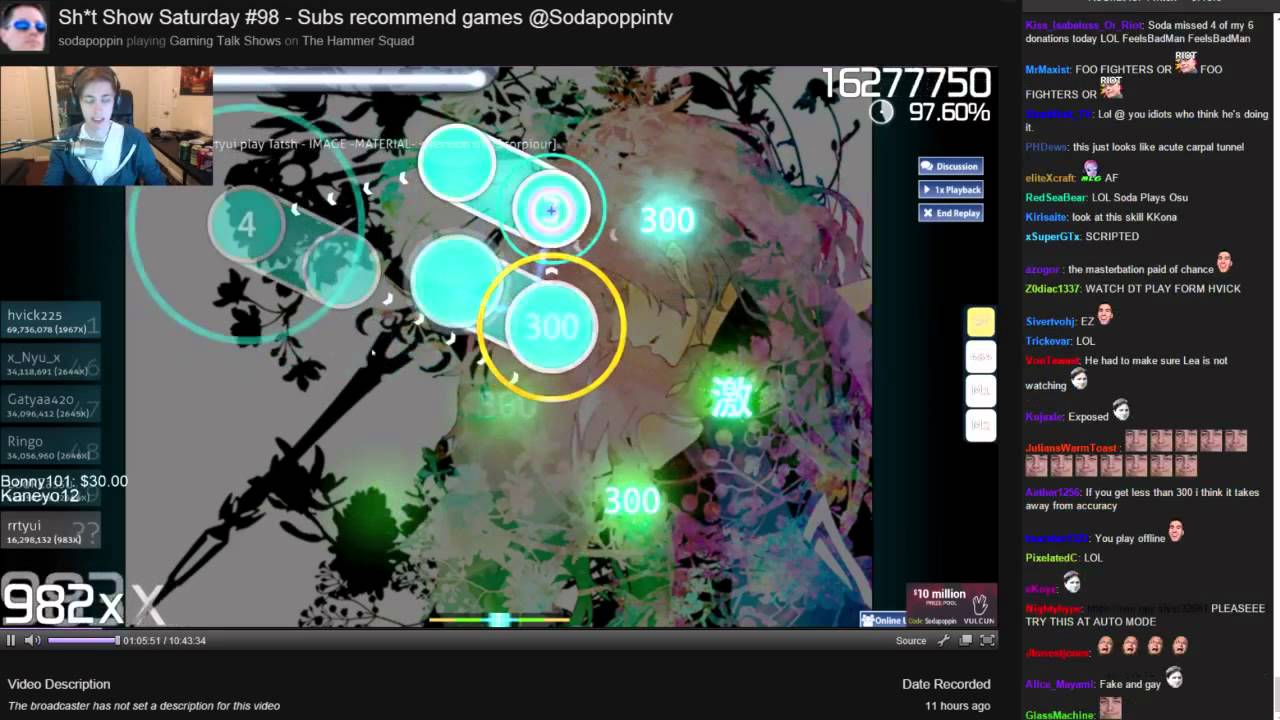The width and height of the screenshot is (1280, 720).
Task: Open Kujexle's chat username
Action: point(1044,417)
